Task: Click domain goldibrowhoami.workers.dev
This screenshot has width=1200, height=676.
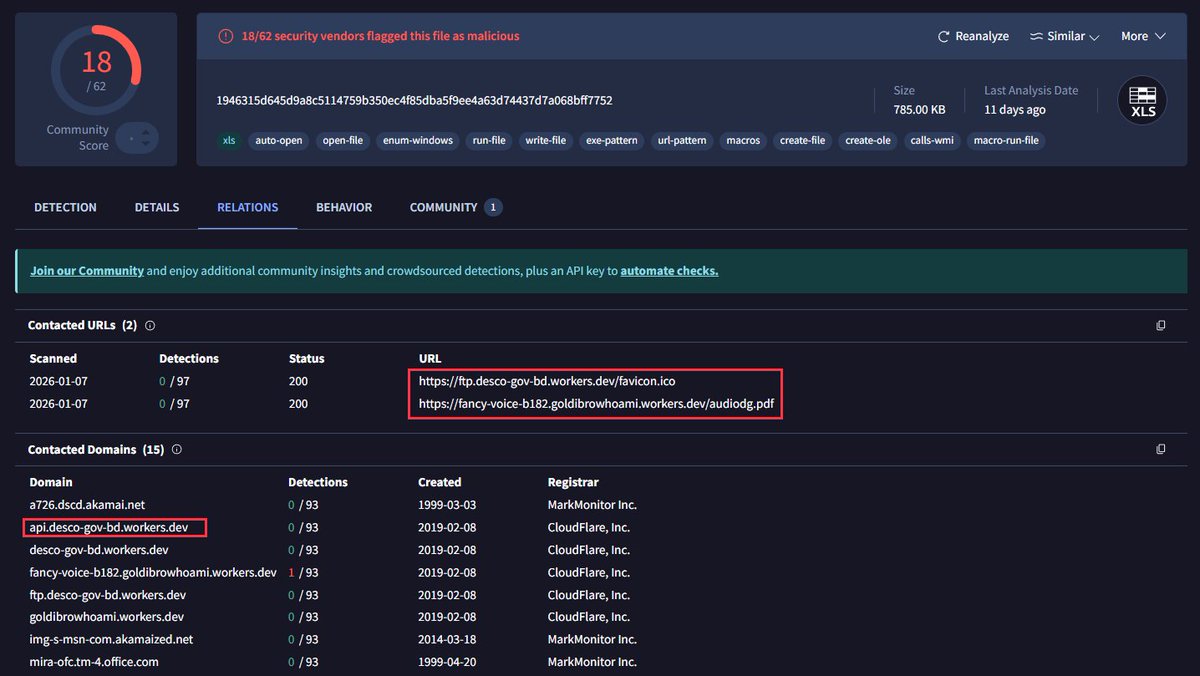Action: (x=106, y=617)
